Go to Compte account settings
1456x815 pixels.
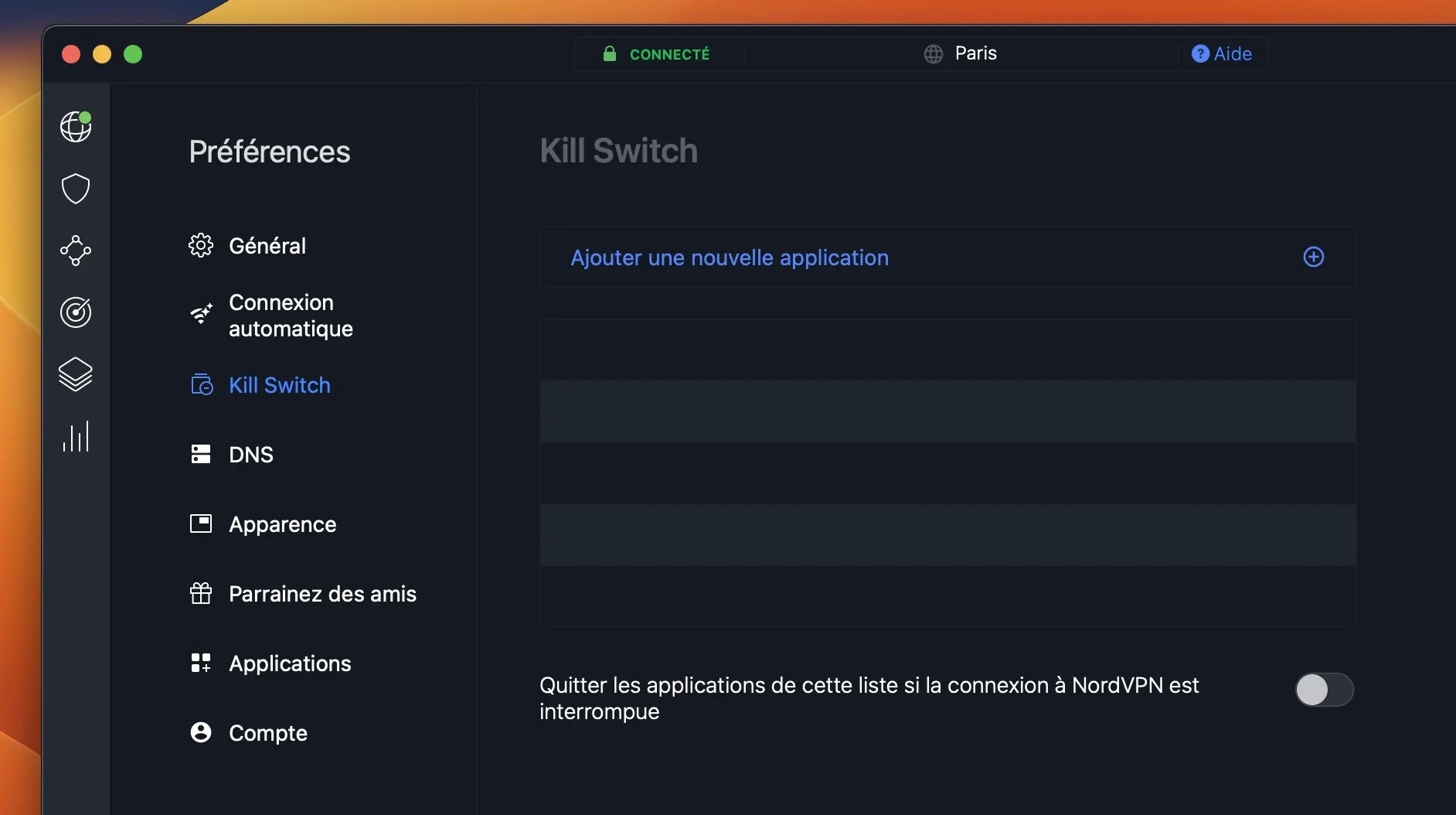click(267, 733)
